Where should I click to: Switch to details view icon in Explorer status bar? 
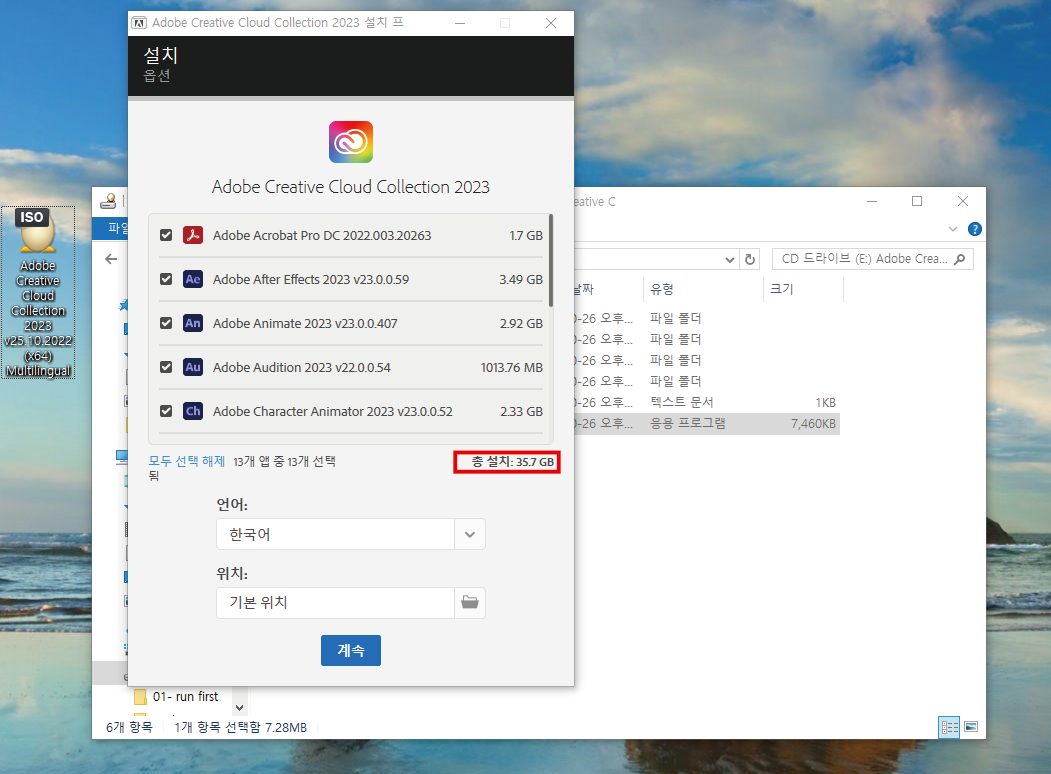tap(949, 727)
